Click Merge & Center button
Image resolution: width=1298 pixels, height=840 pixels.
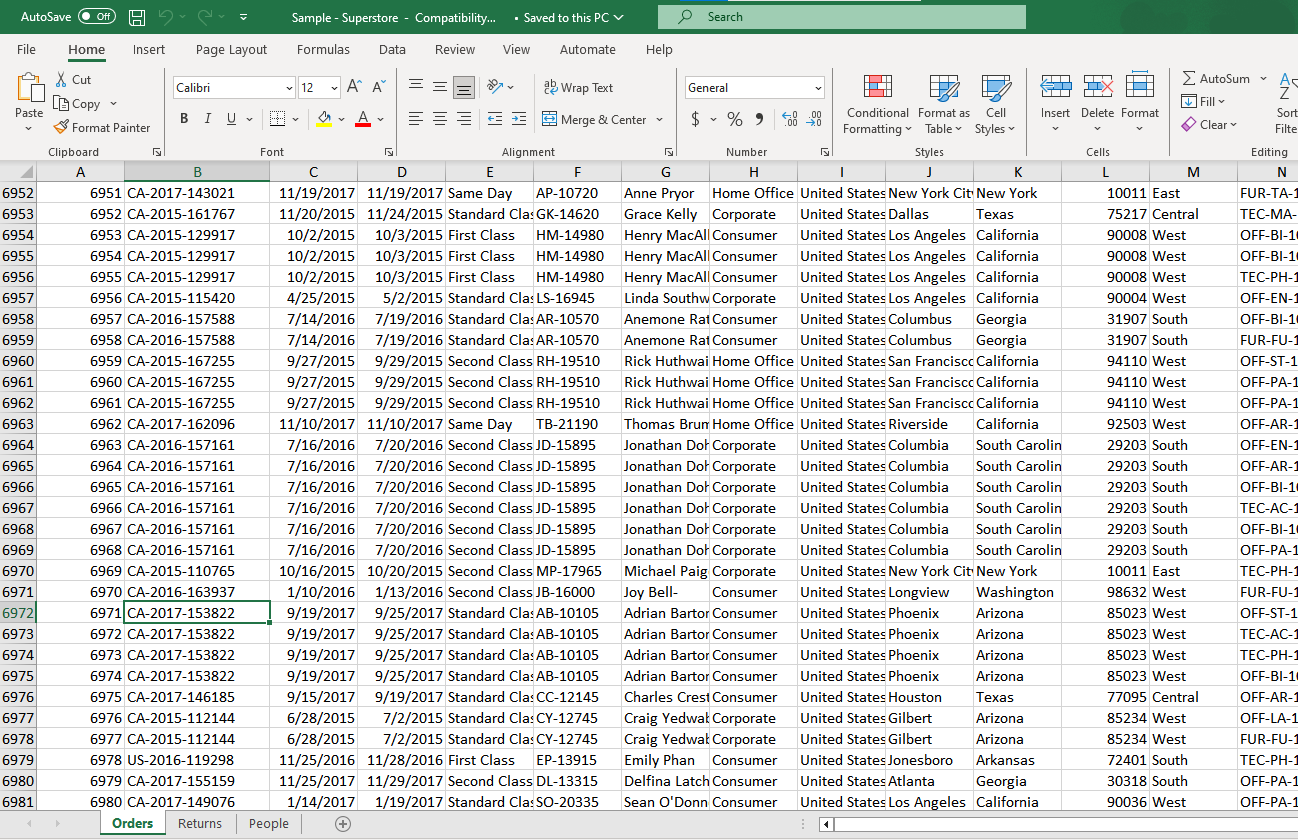[x=595, y=120]
